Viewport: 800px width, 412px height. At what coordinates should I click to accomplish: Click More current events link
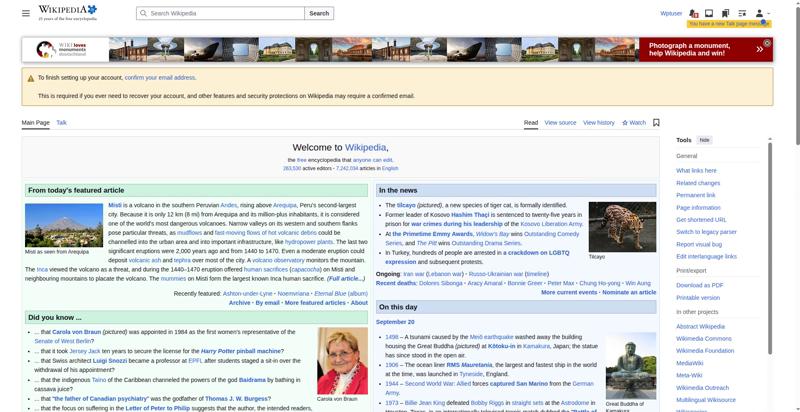pos(569,293)
